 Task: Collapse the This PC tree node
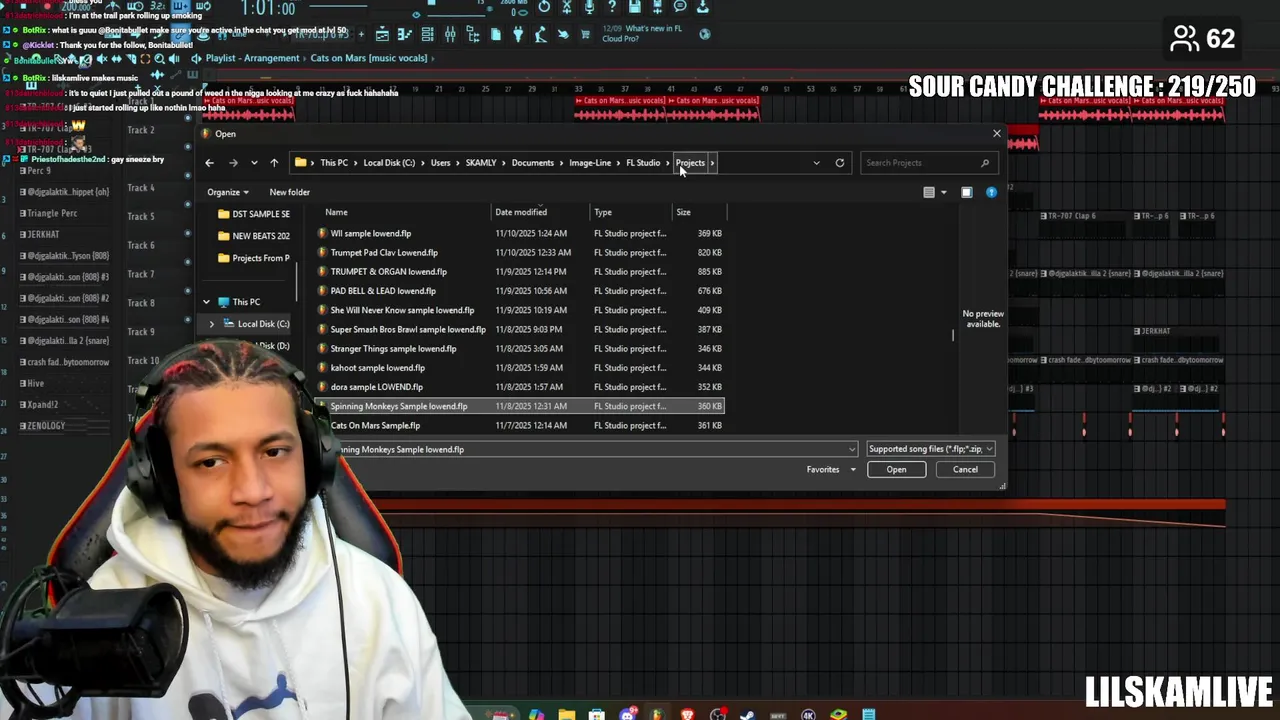(206, 302)
